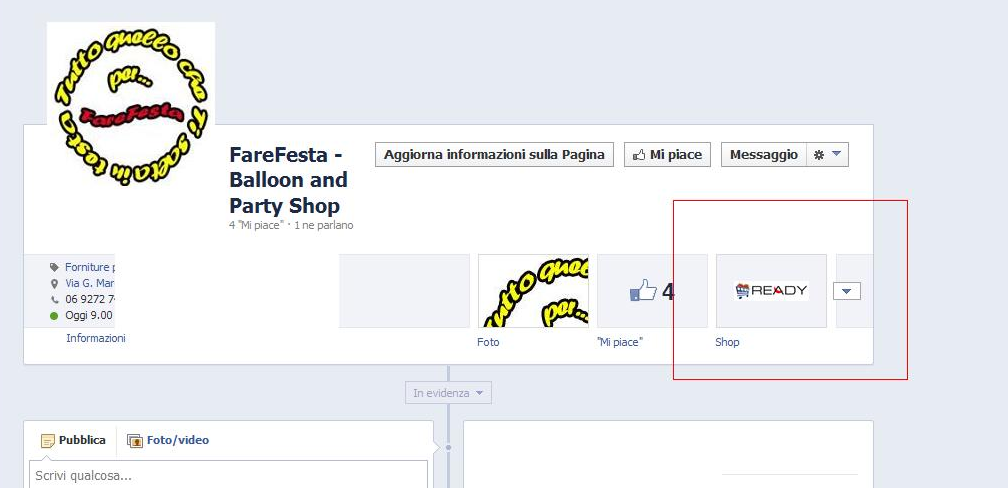This screenshot has height=488, width=1008.
Task: Select the Pubblica tab in composer
Action: (73, 440)
